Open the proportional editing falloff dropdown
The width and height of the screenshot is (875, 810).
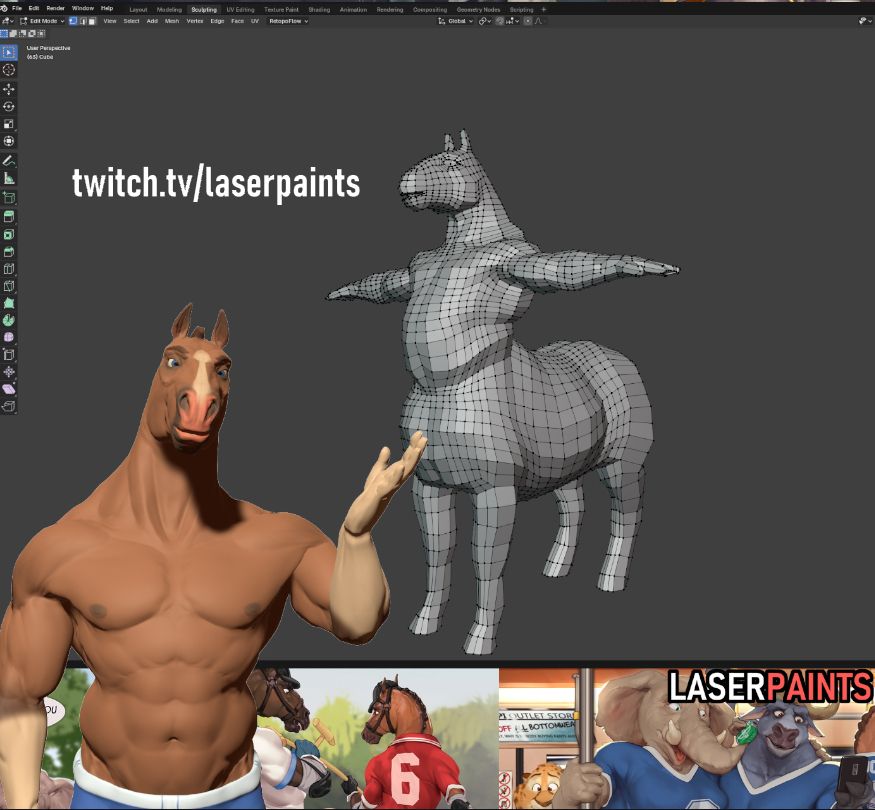(x=539, y=21)
